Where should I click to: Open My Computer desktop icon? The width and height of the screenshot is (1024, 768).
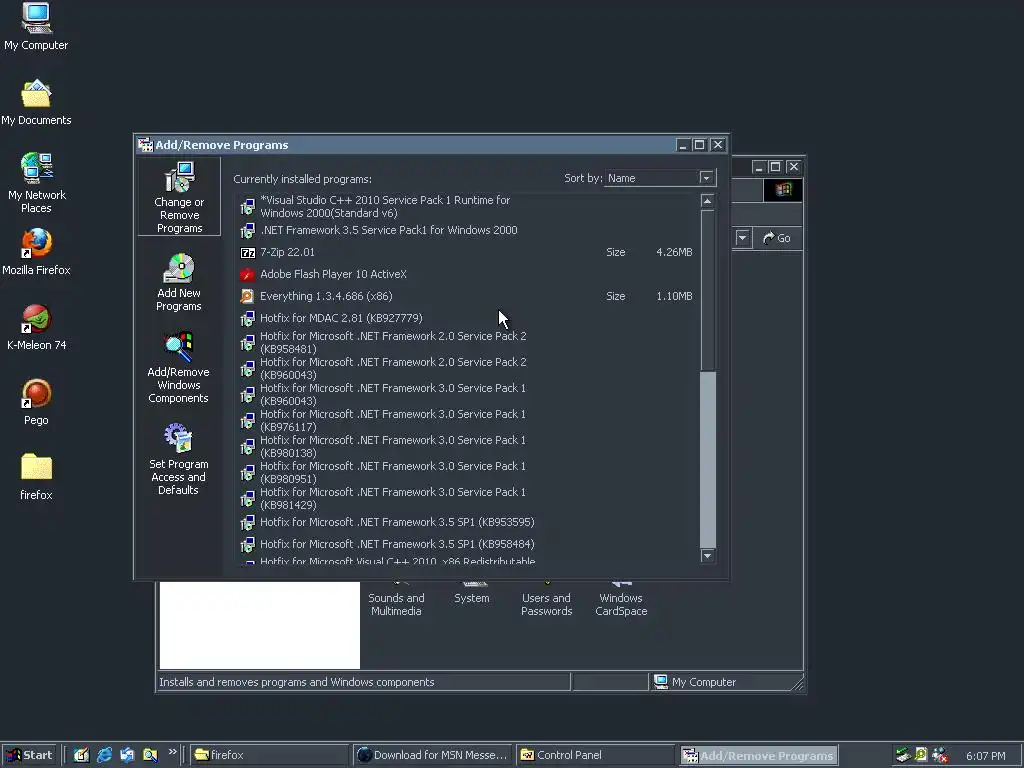point(36,26)
